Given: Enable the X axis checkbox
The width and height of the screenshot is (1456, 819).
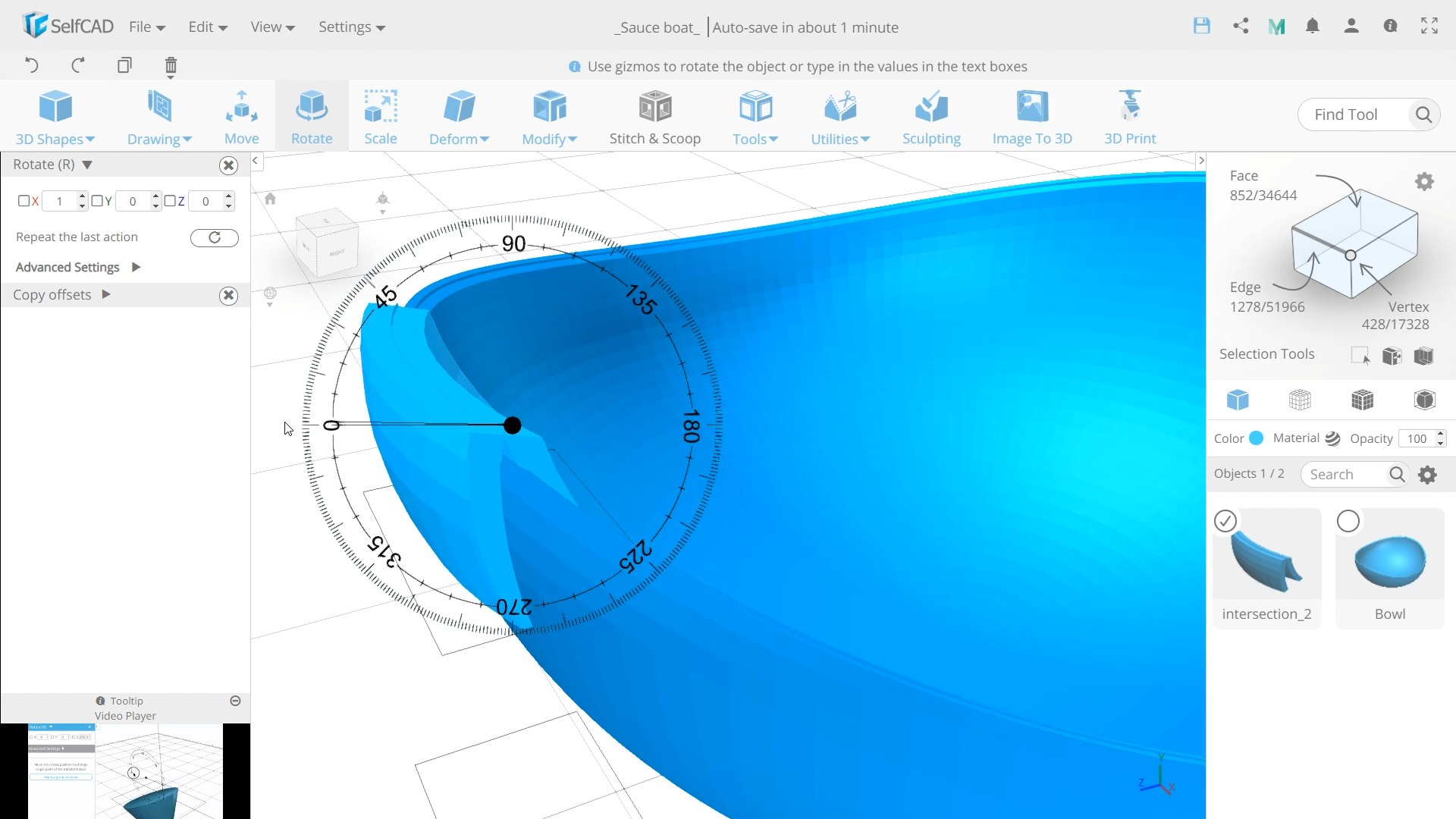Looking at the screenshot, I should point(24,201).
